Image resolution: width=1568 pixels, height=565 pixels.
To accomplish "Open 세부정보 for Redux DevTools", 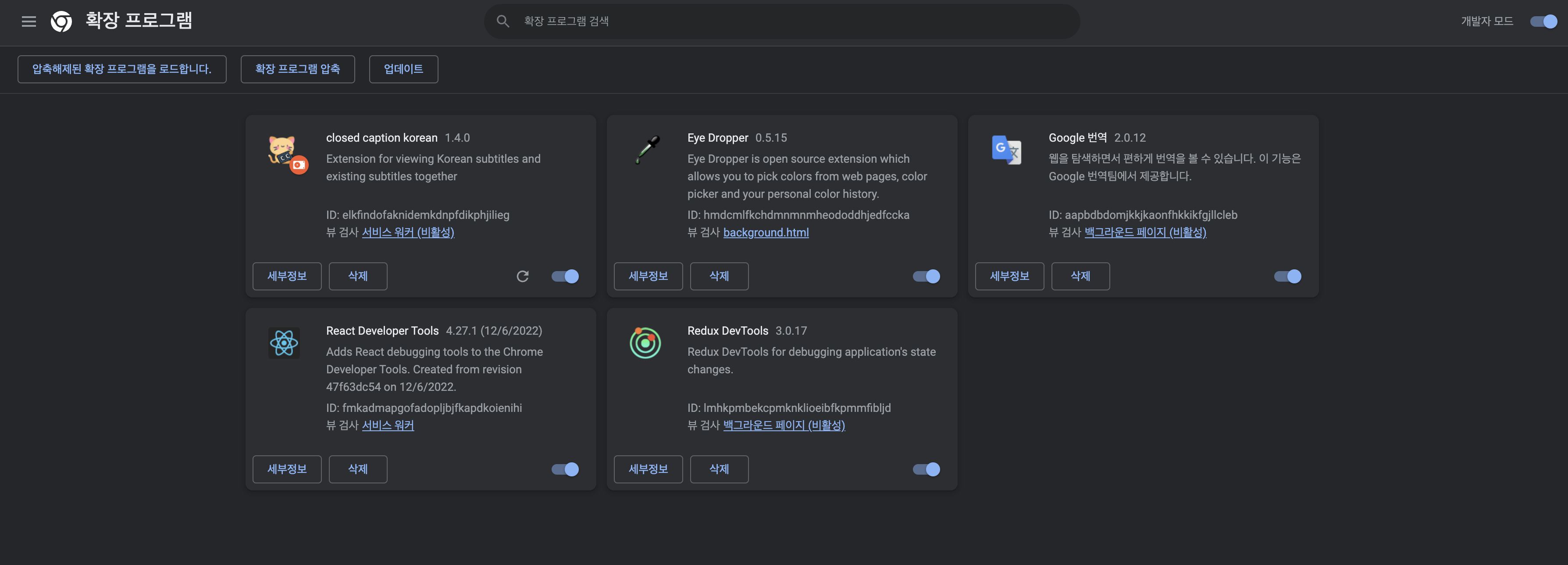I will [648, 469].
